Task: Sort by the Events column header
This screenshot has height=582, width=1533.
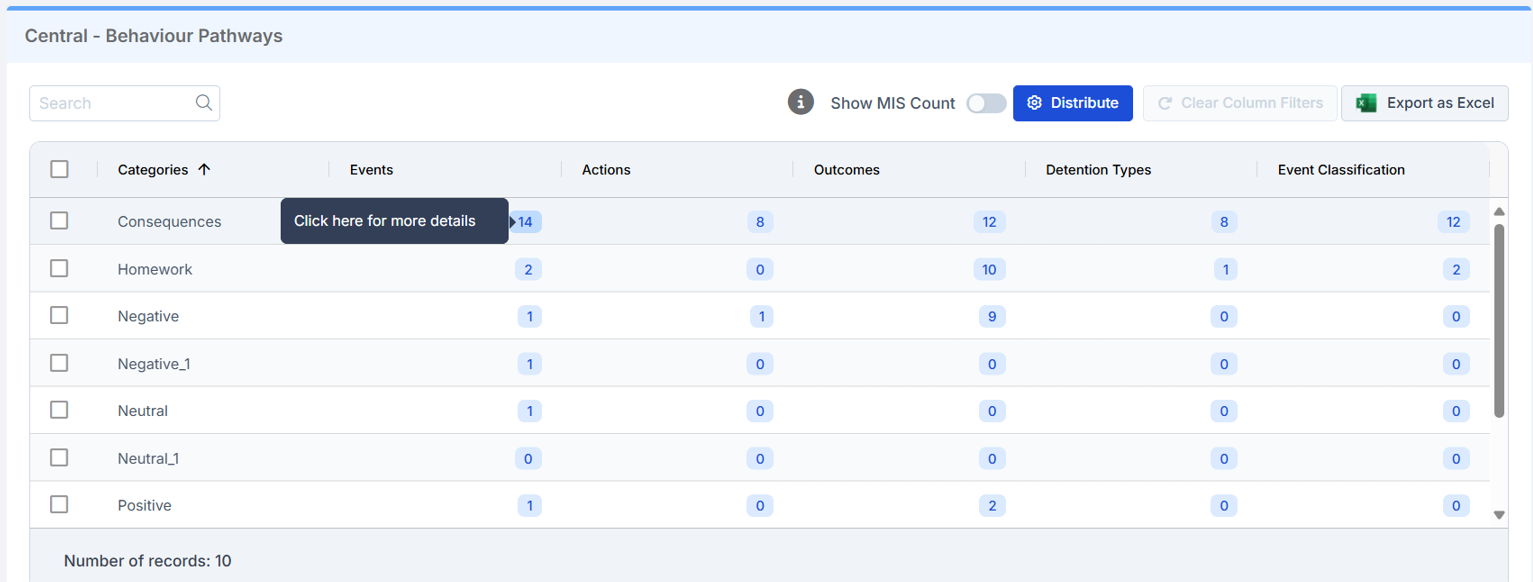Action: pyautogui.click(x=371, y=170)
